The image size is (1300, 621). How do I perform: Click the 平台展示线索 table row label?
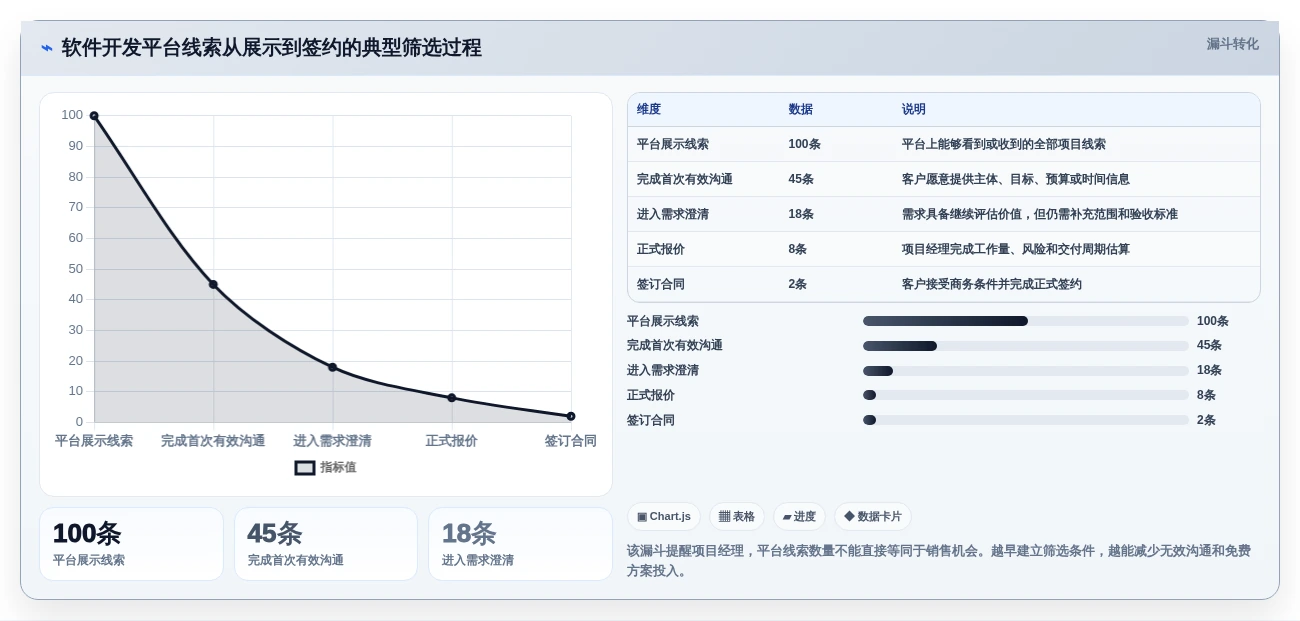673,144
